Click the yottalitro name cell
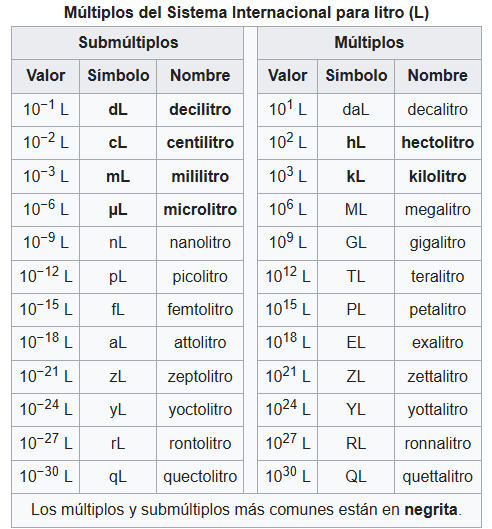Image resolution: width=492 pixels, height=529 pixels. click(438, 410)
